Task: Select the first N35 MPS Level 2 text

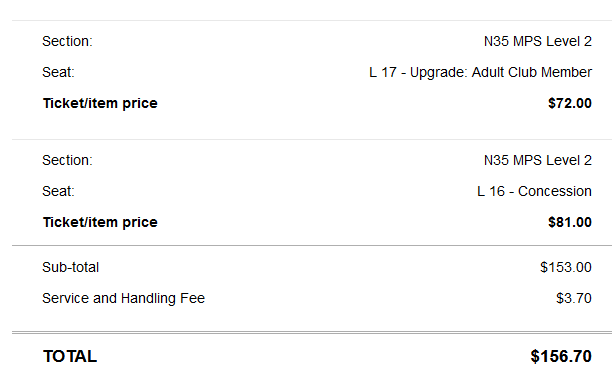Action: [x=537, y=41]
